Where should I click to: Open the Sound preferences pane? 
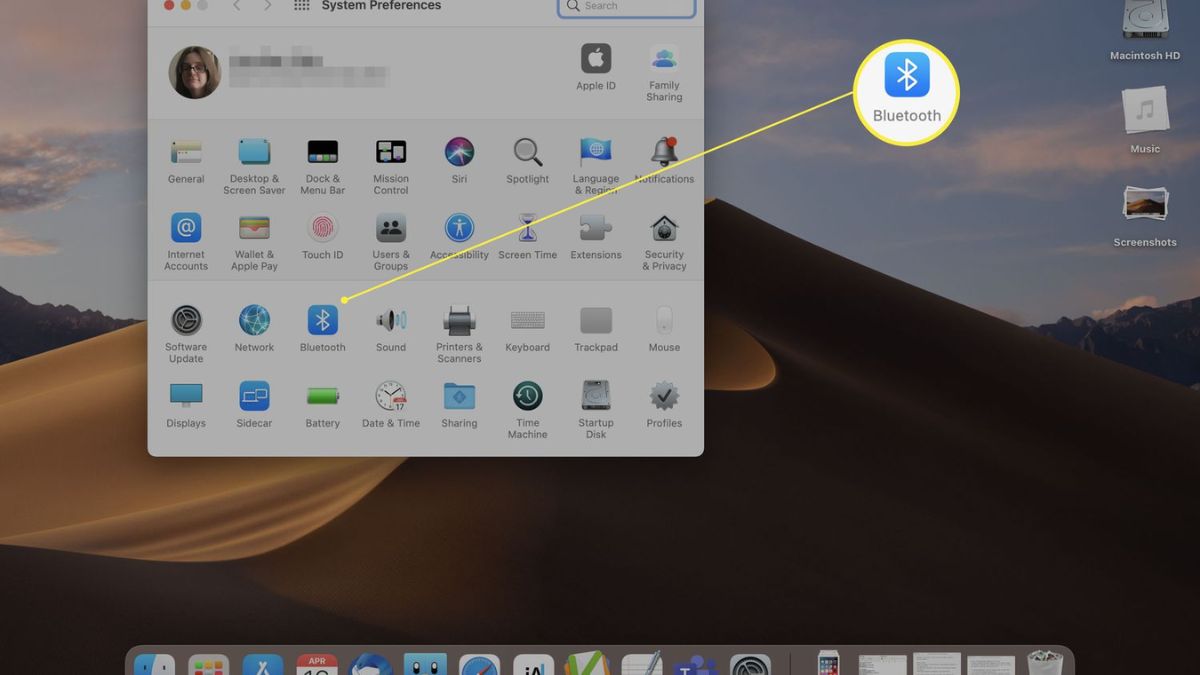point(391,320)
